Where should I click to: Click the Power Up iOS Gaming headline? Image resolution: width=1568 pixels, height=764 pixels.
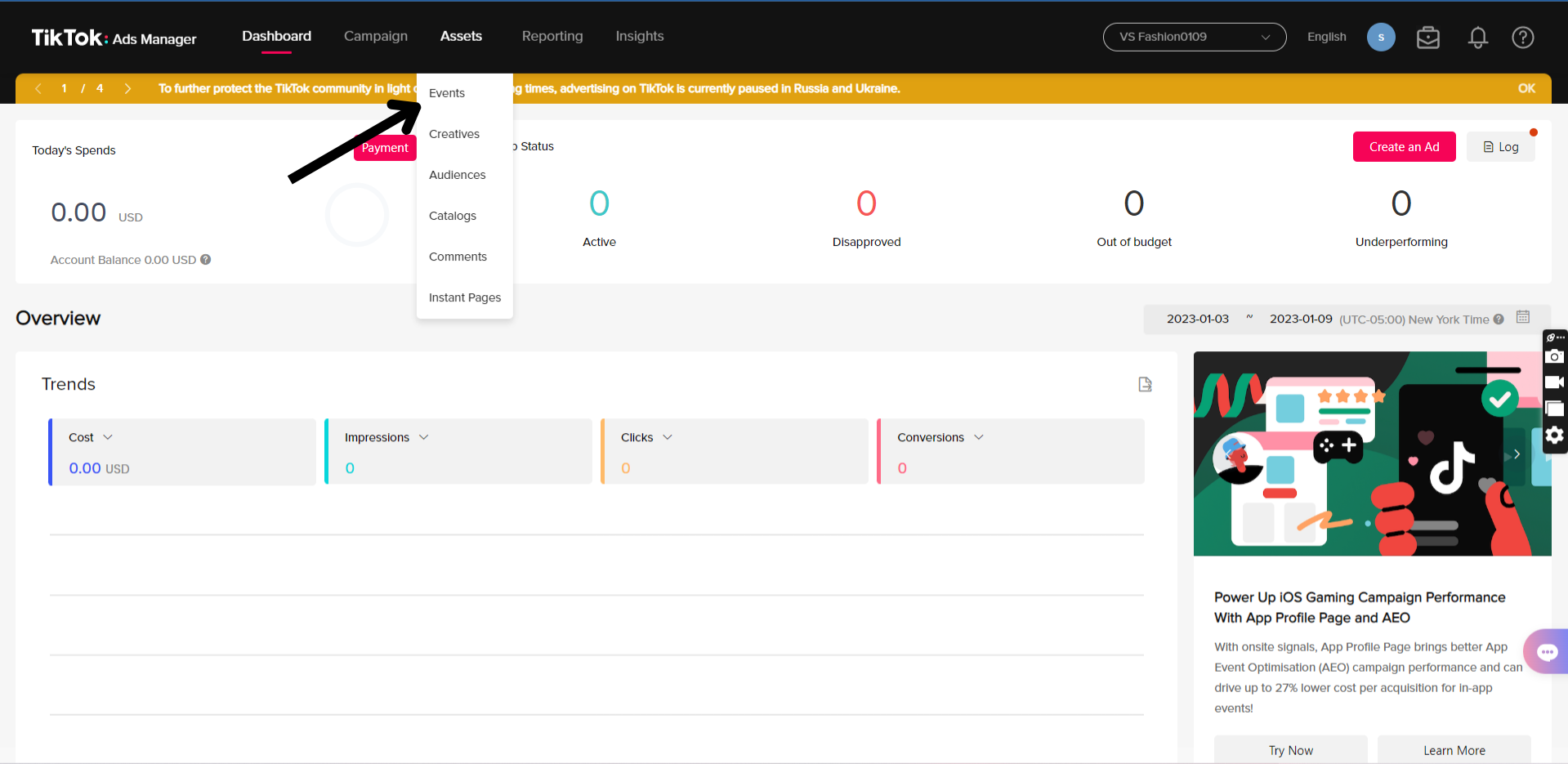1360,607
